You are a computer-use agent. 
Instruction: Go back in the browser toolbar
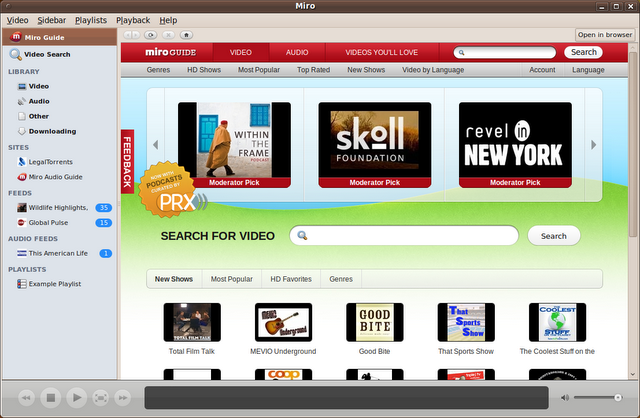[127, 35]
